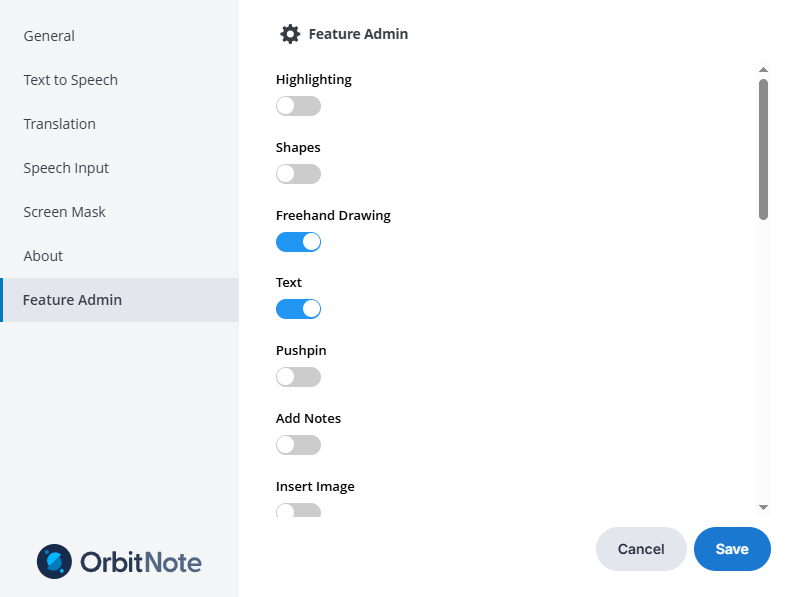Turn on the Add Notes toggle
Screen dimensions: 796x597
pos(298,445)
